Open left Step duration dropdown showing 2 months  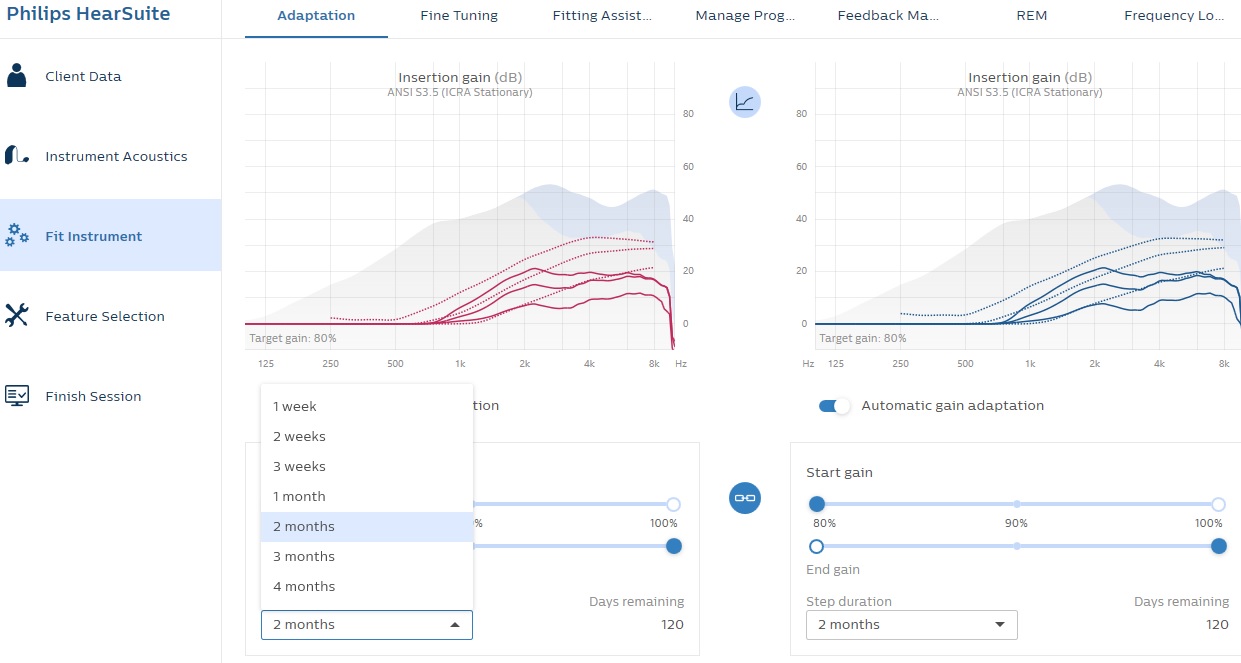click(x=366, y=624)
